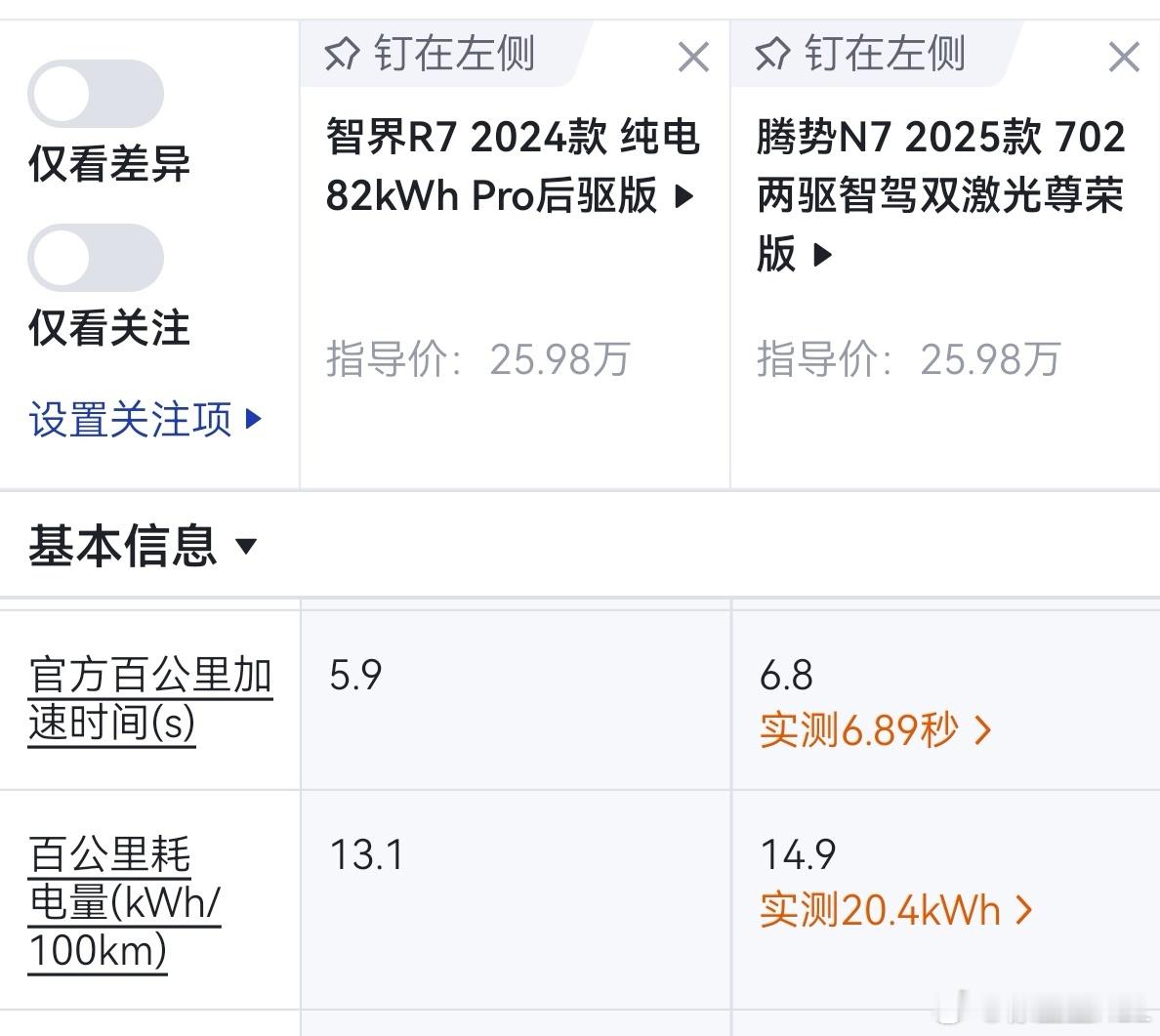Click arrow beside 实测20.4kWh

(1024, 910)
